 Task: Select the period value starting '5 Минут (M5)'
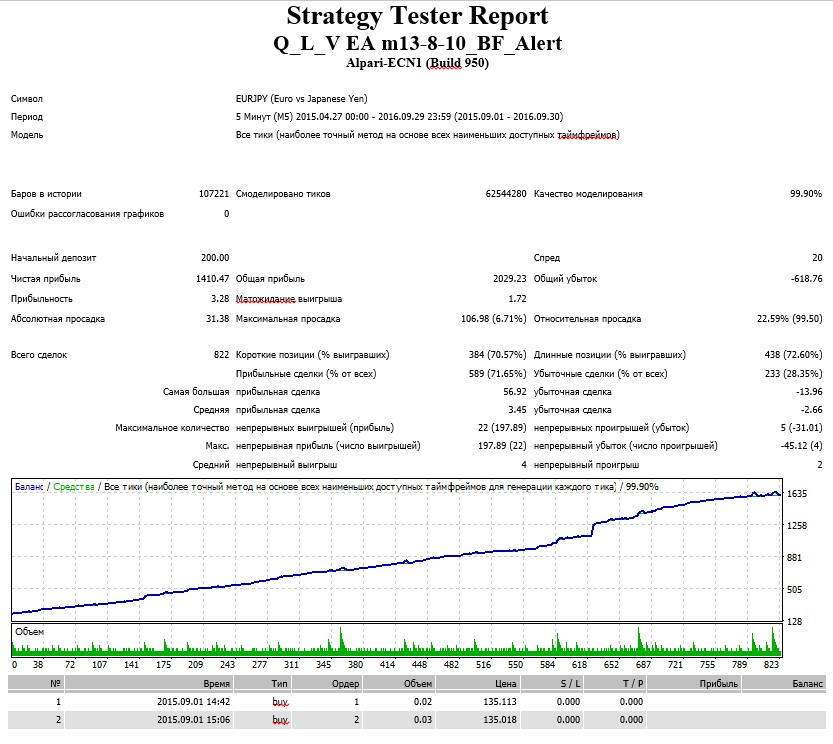tap(400, 116)
